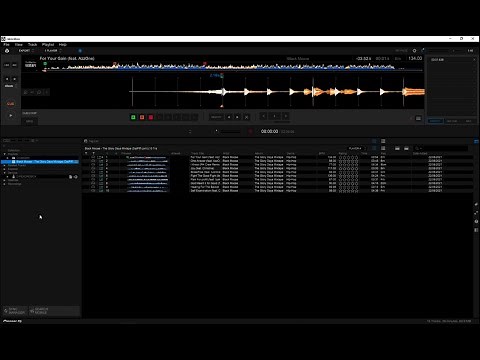Open the 1 PLAYER layout dropdown
This screenshot has width=480, height=360.
pos(53,51)
